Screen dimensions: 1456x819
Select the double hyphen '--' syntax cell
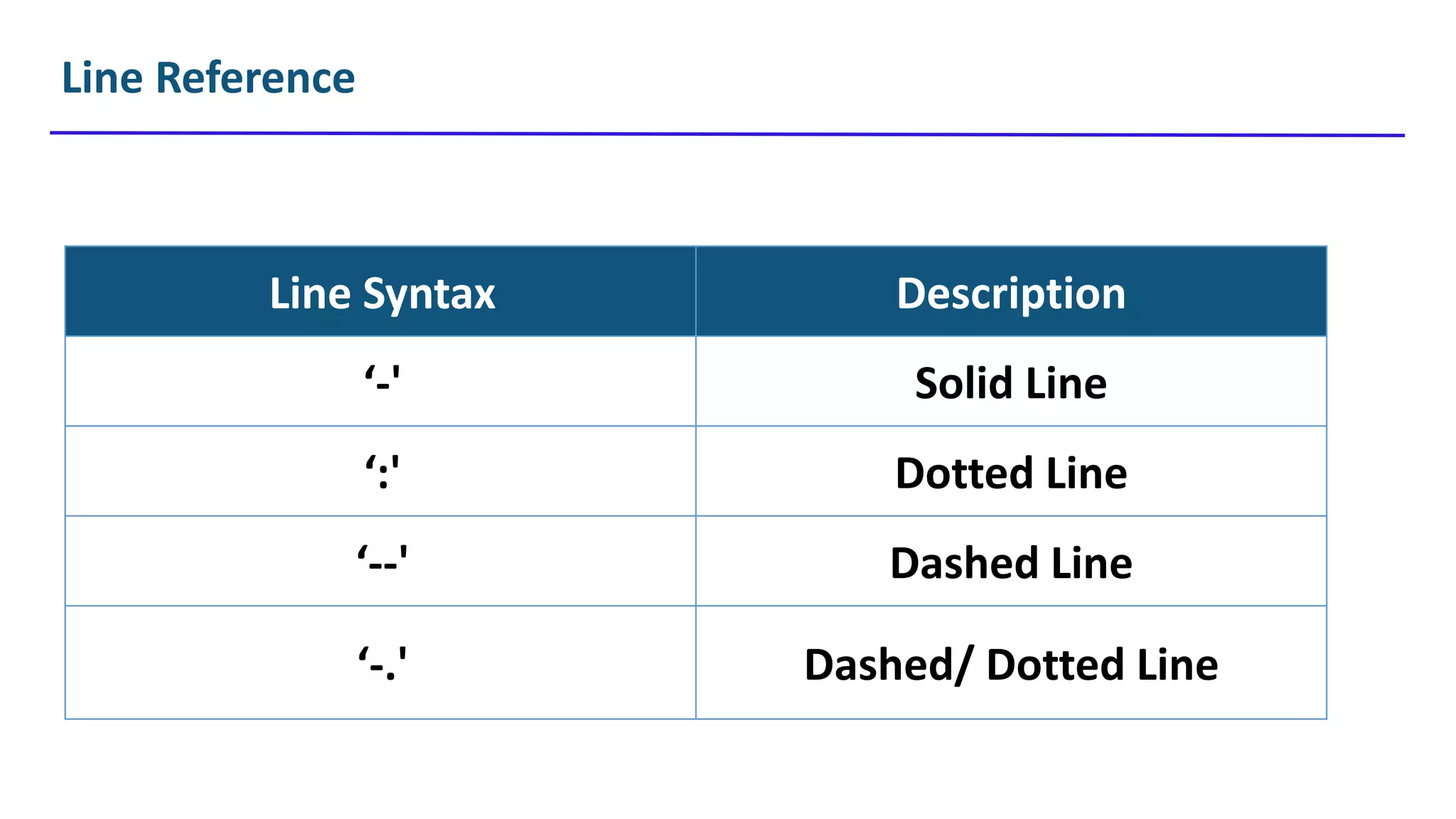pos(382,562)
